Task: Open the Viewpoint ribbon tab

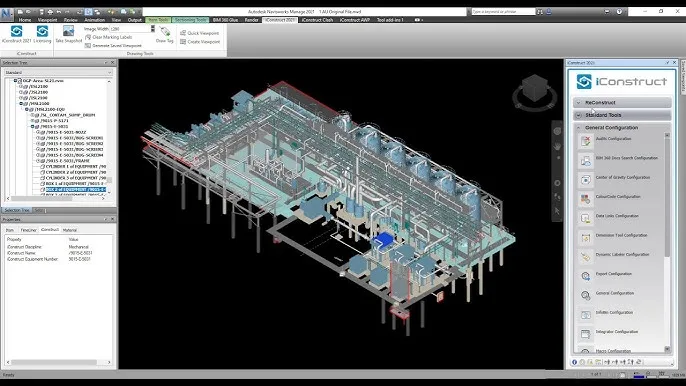Action: tap(47, 20)
